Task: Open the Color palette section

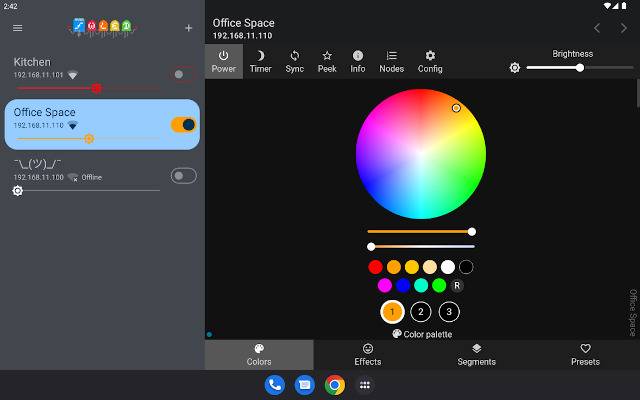Action: pos(422,334)
